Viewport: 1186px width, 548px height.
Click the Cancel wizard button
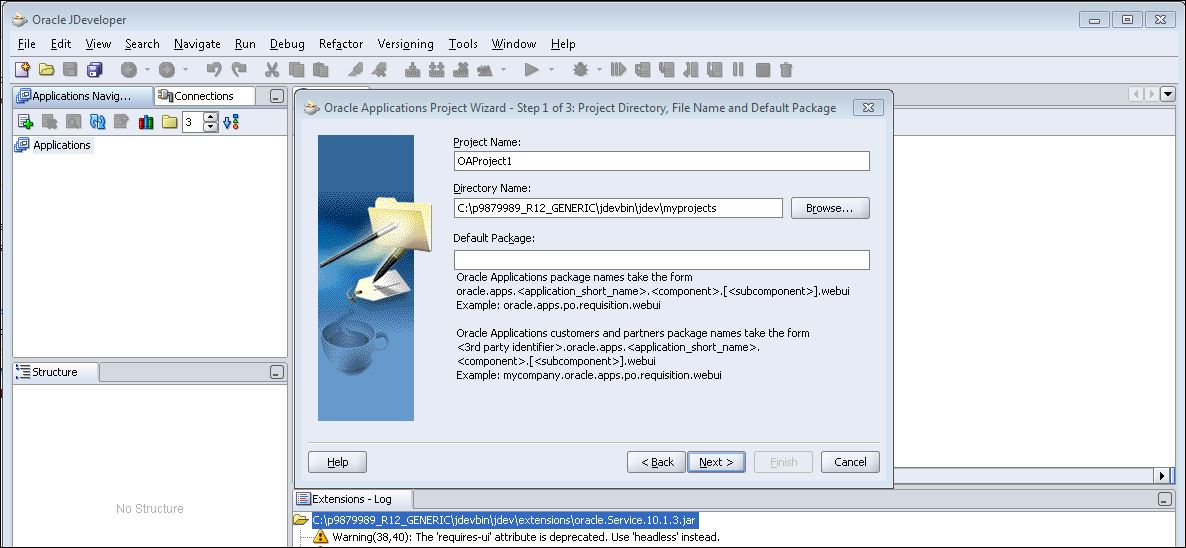pyautogui.click(x=850, y=462)
